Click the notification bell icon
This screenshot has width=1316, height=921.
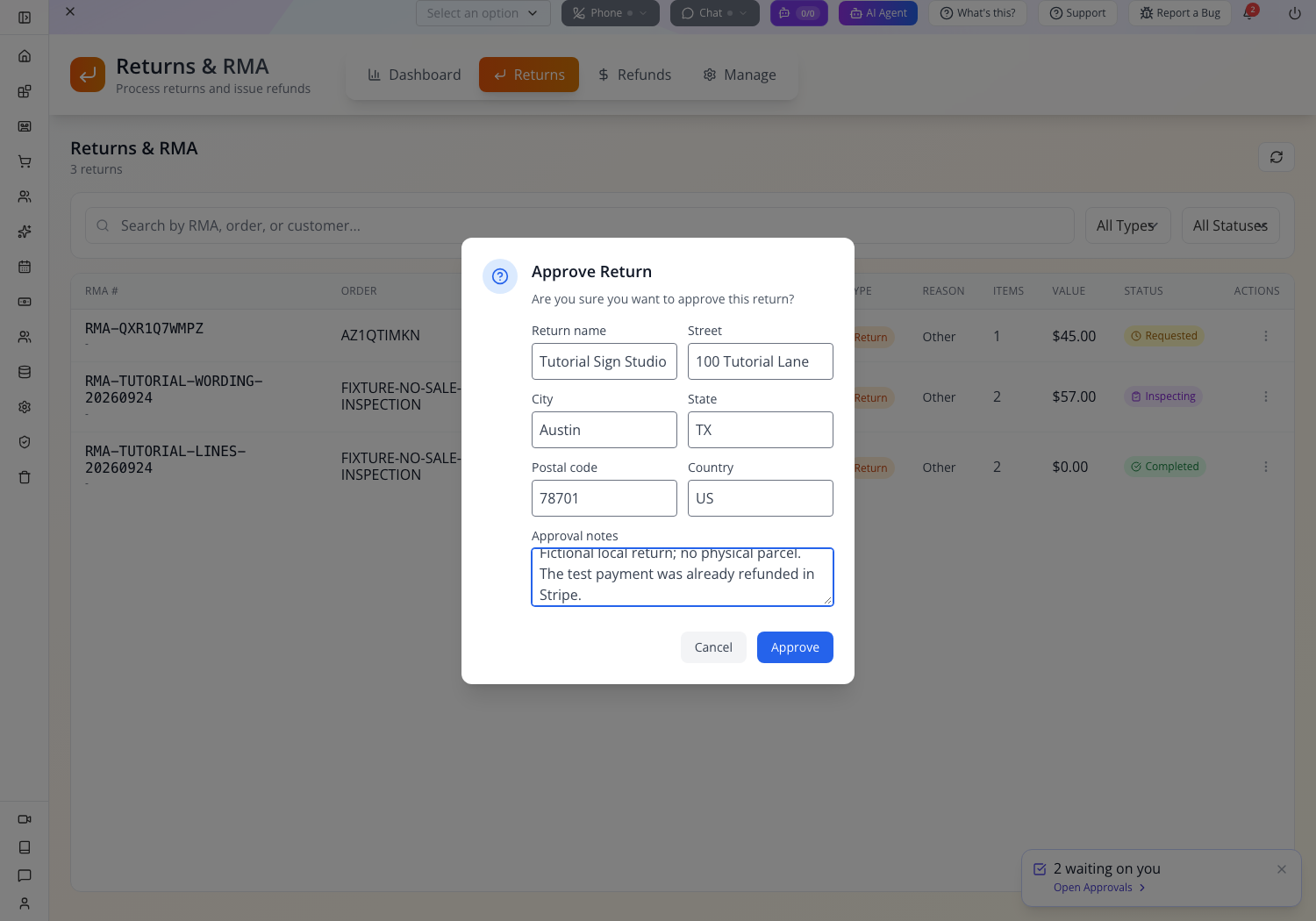click(1249, 13)
